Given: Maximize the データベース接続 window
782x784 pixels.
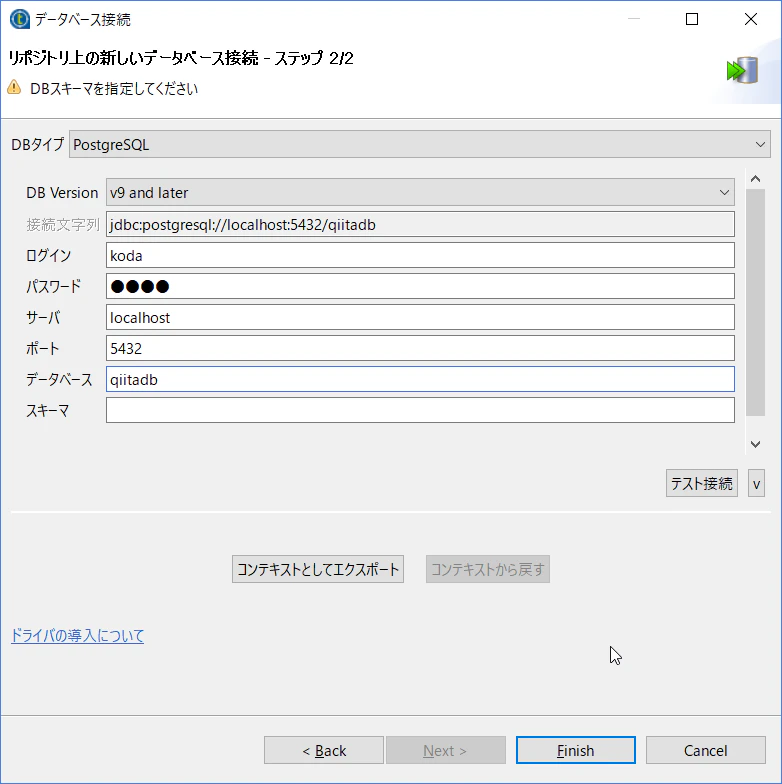Looking at the screenshot, I should 692,20.
